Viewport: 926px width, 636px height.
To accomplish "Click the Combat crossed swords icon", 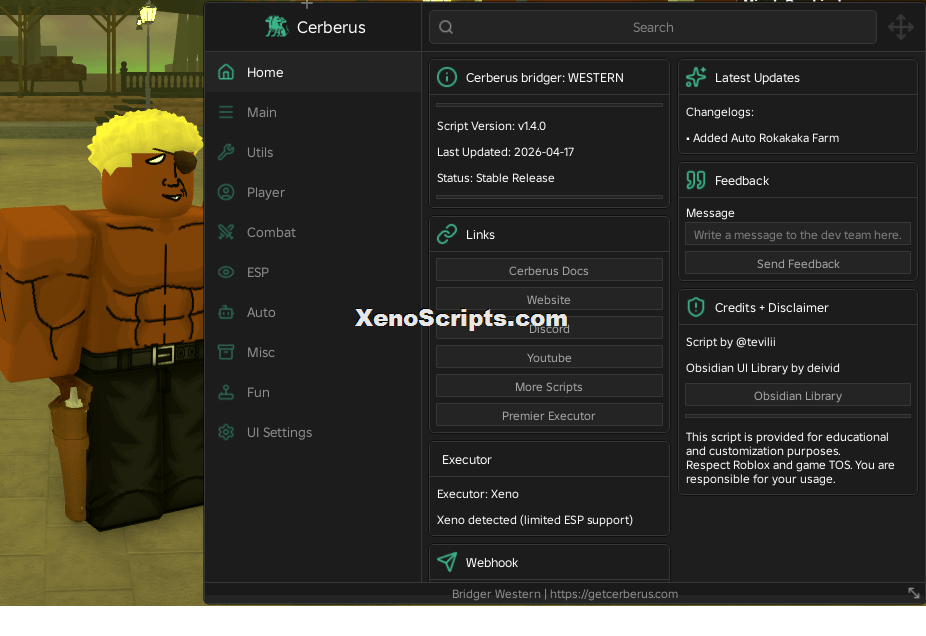I will pos(226,232).
